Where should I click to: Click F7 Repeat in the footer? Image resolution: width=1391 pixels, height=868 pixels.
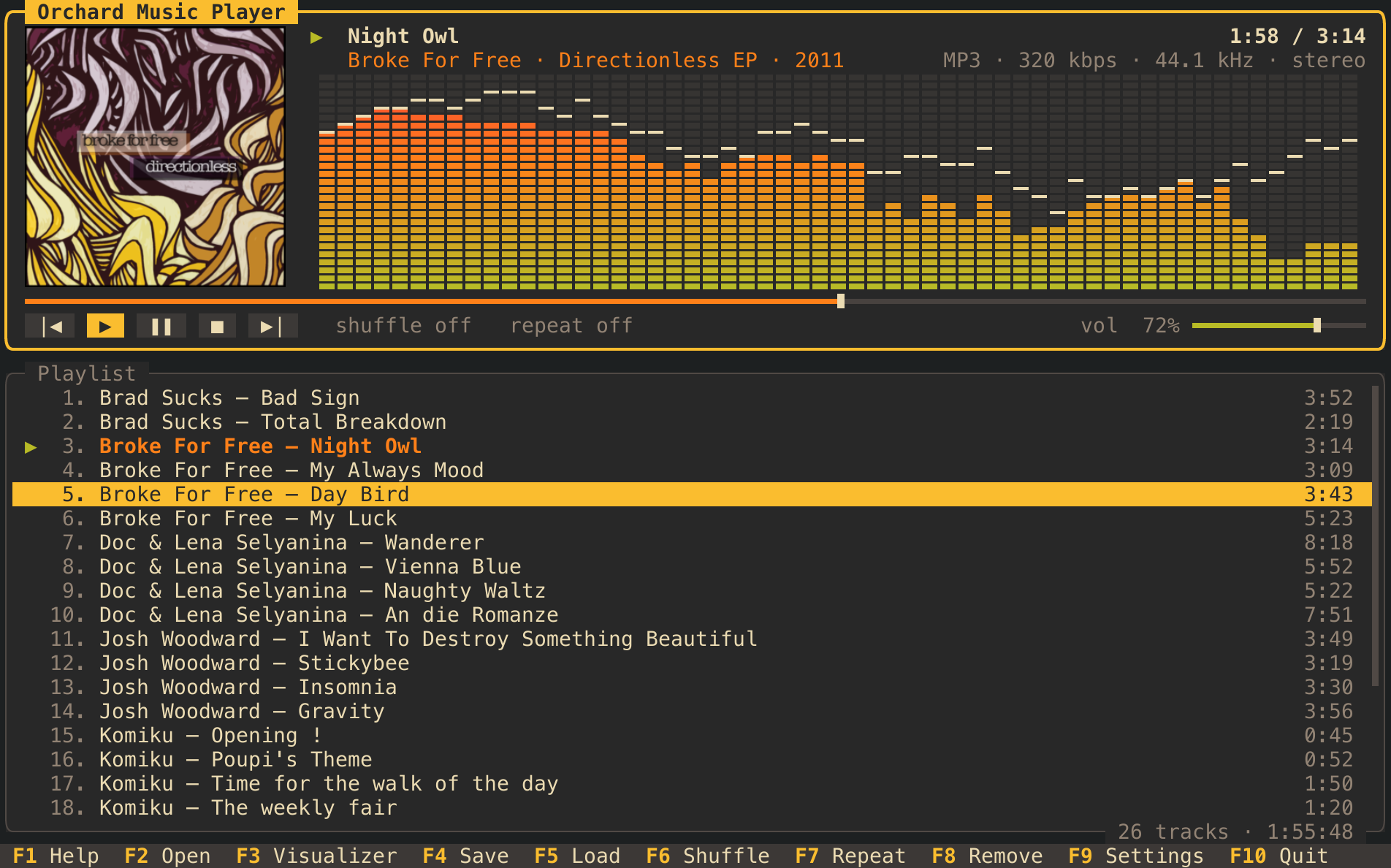click(850, 856)
